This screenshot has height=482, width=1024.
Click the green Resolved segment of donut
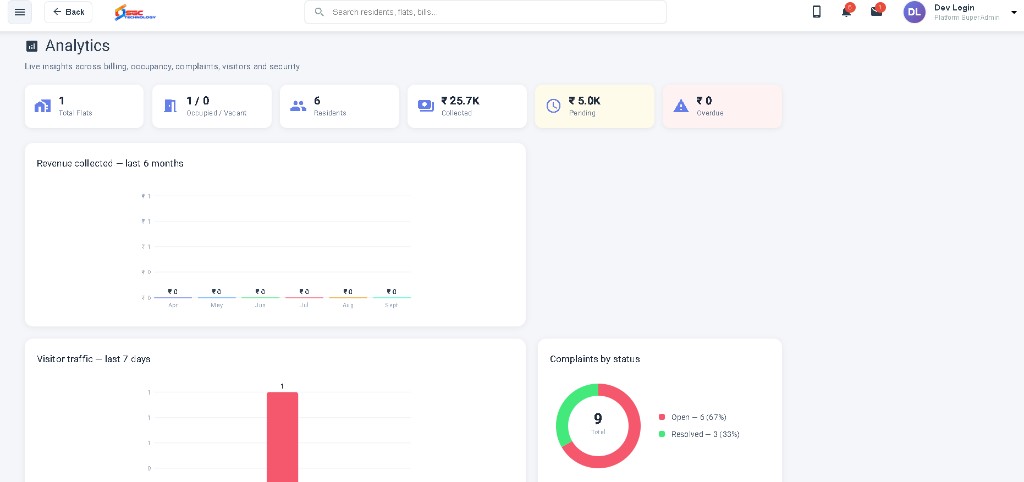[567, 411]
